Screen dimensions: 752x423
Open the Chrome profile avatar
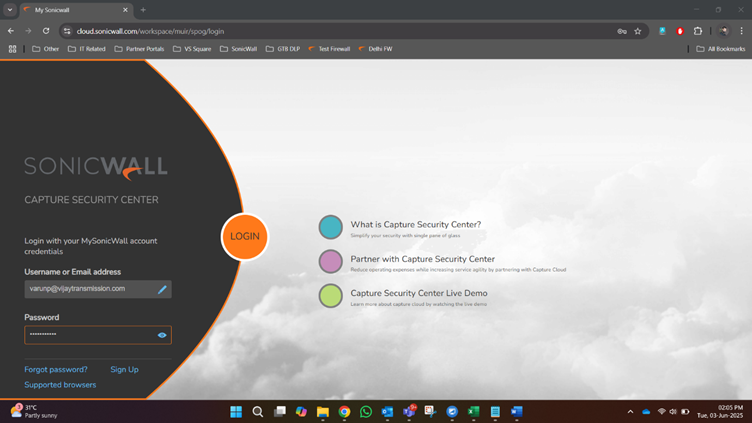click(724, 31)
